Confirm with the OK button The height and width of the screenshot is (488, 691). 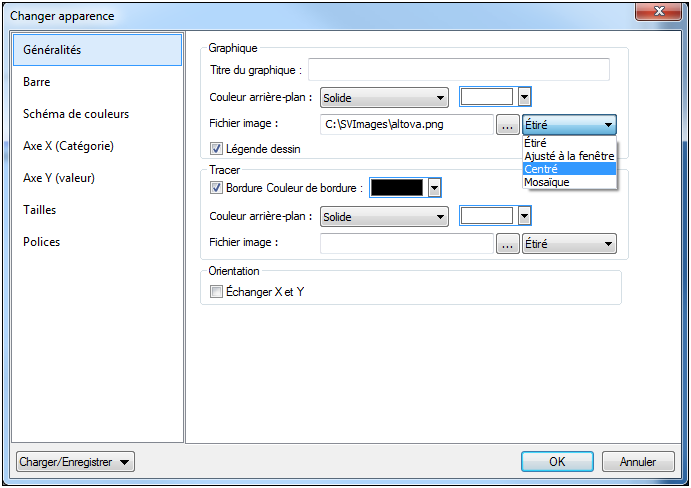coord(557,461)
